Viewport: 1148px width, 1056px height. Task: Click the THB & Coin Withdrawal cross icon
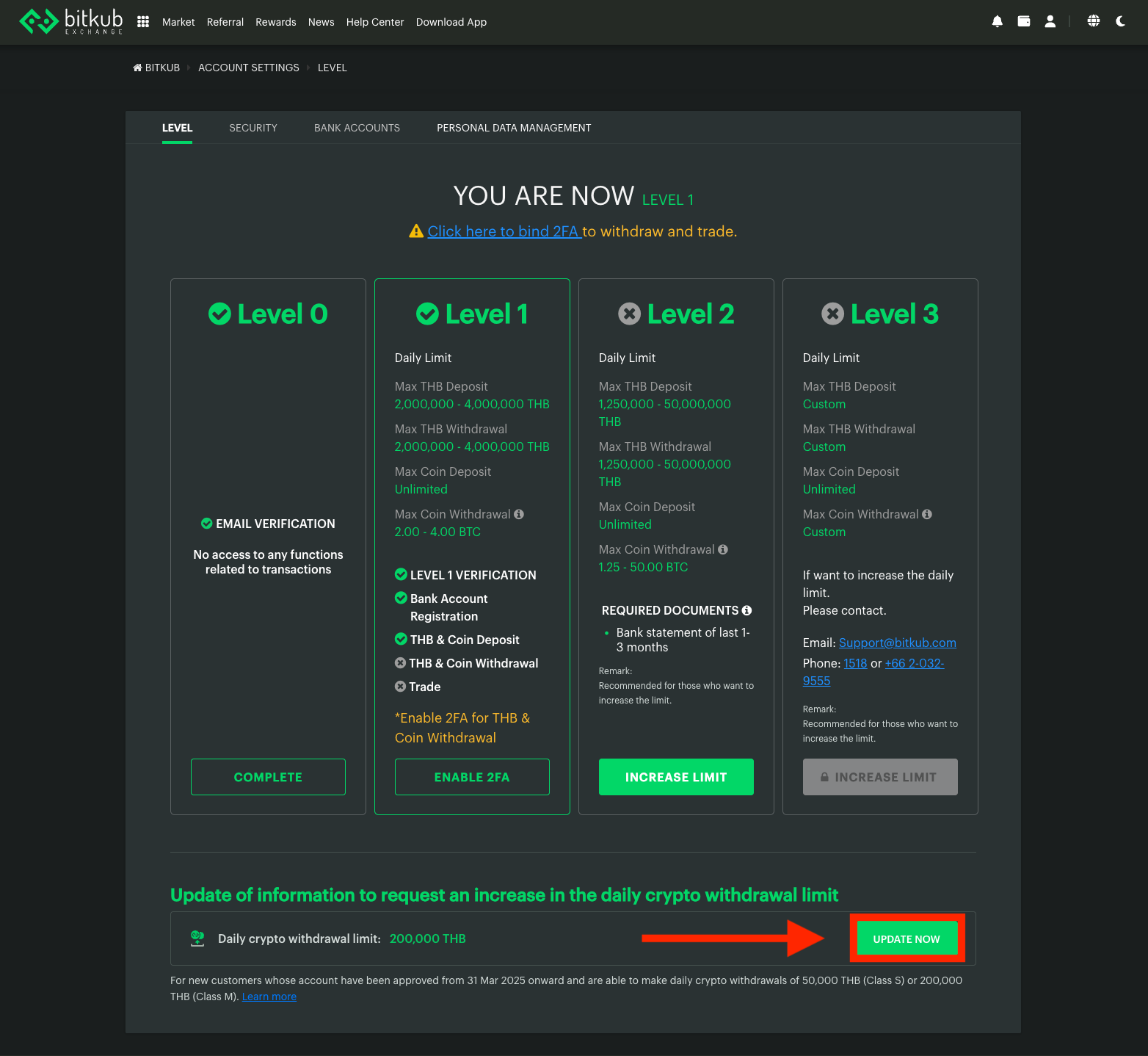coord(400,663)
